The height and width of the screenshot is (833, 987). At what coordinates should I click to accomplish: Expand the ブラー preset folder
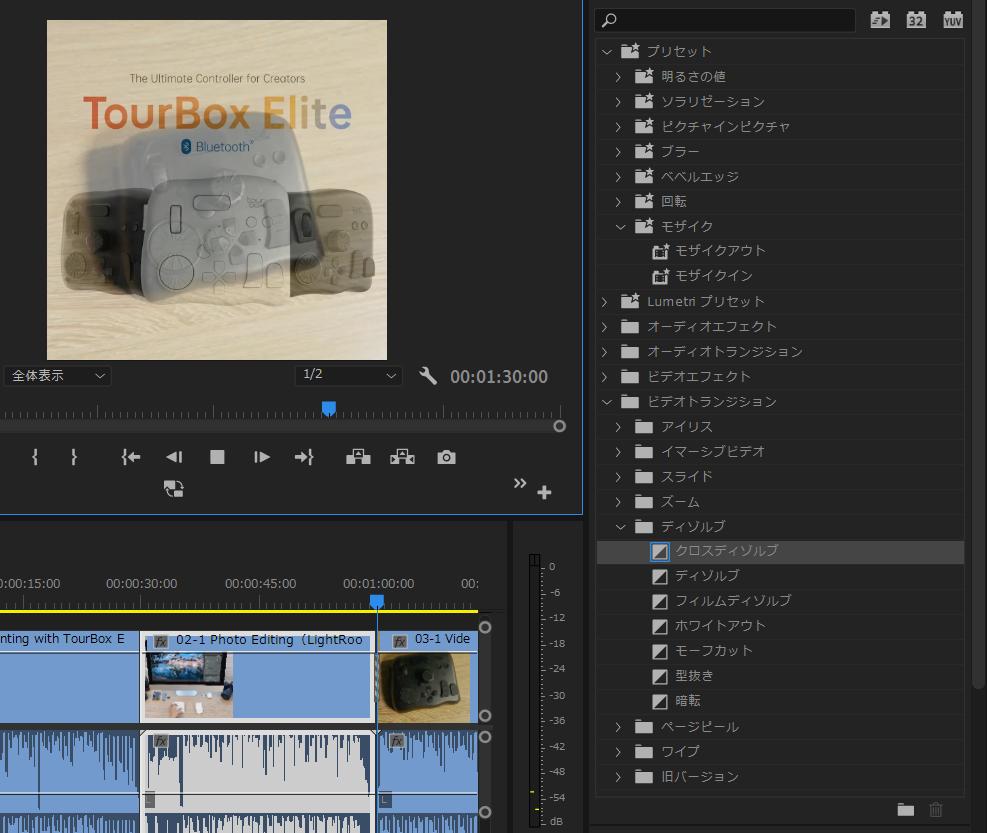point(618,152)
